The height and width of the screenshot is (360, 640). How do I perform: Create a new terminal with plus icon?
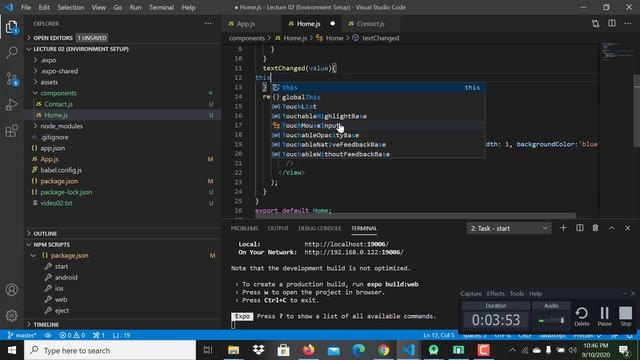coord(563,228)
